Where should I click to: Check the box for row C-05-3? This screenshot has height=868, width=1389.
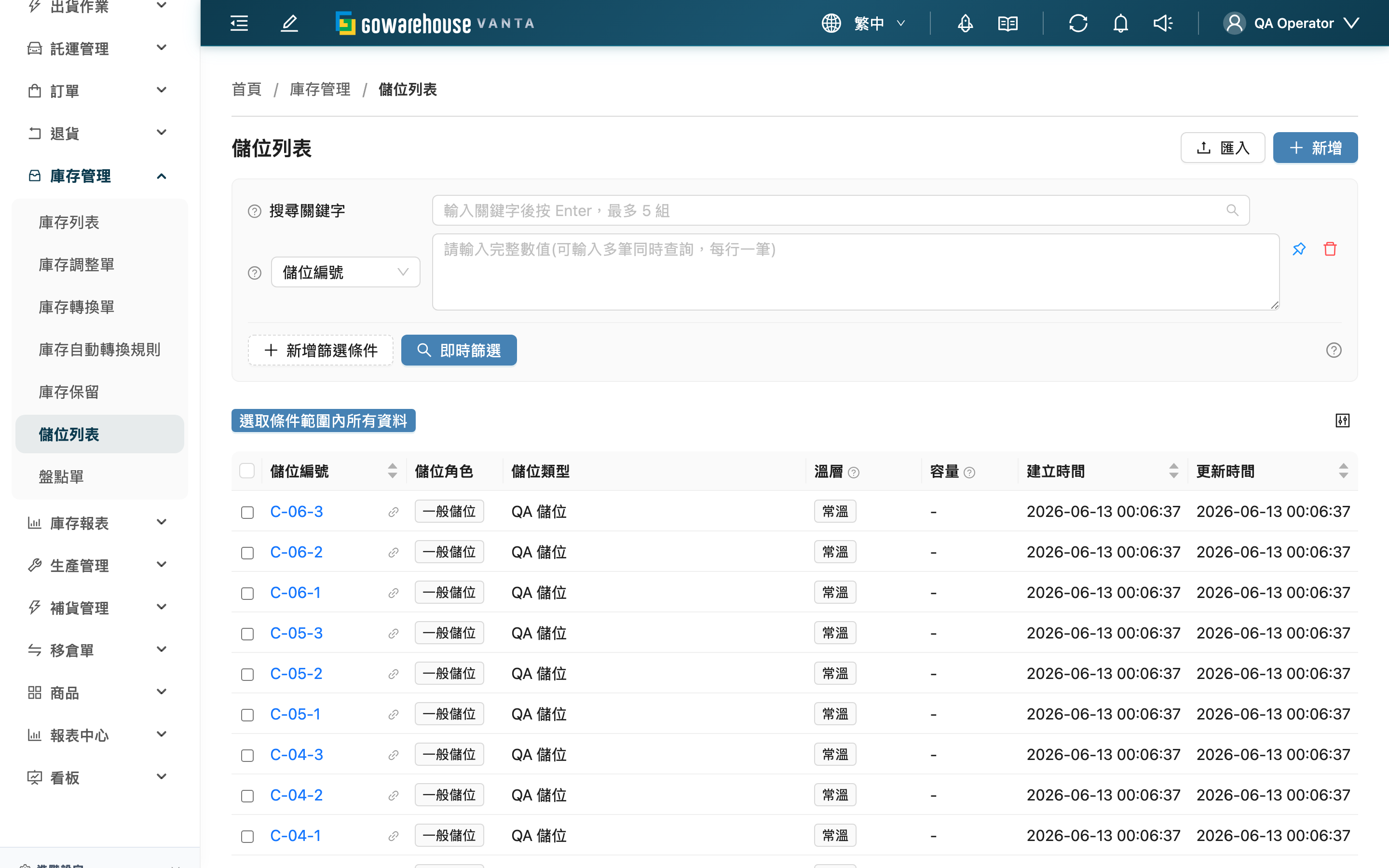(247, 634)
